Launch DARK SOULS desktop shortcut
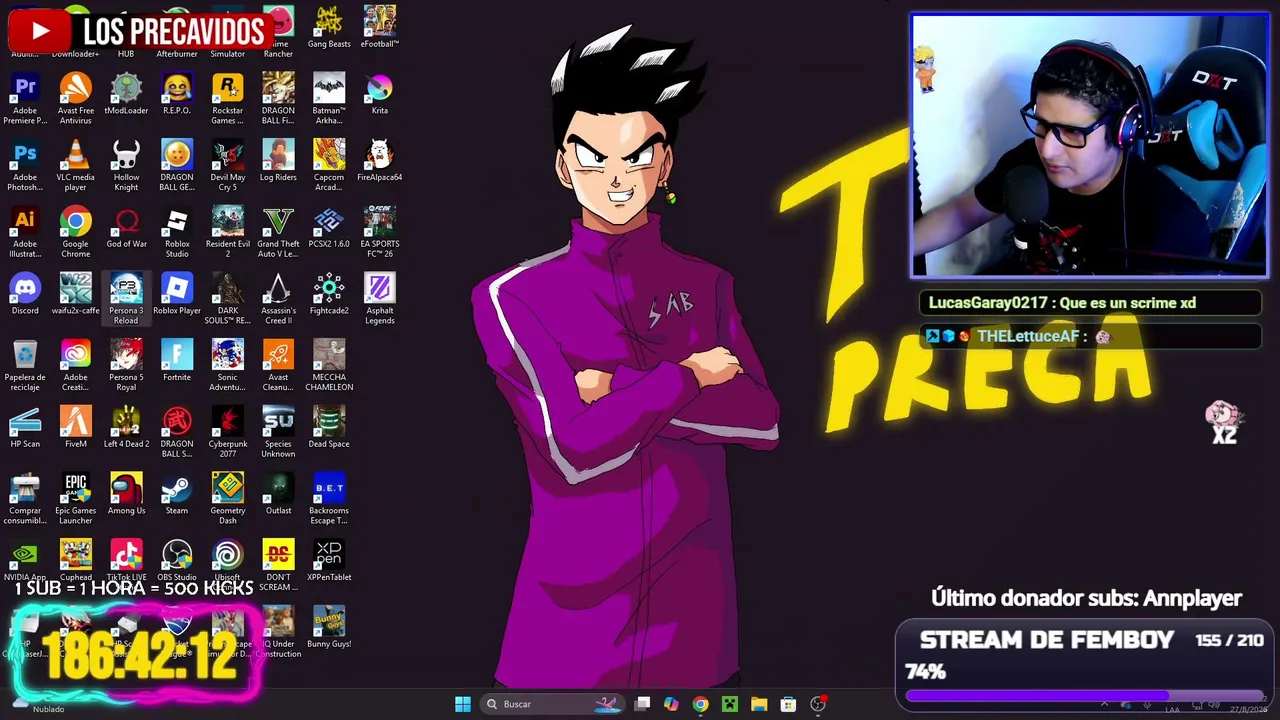This screenshot has width=1280, height=720. pyautogui.click(x=228, y=299)
